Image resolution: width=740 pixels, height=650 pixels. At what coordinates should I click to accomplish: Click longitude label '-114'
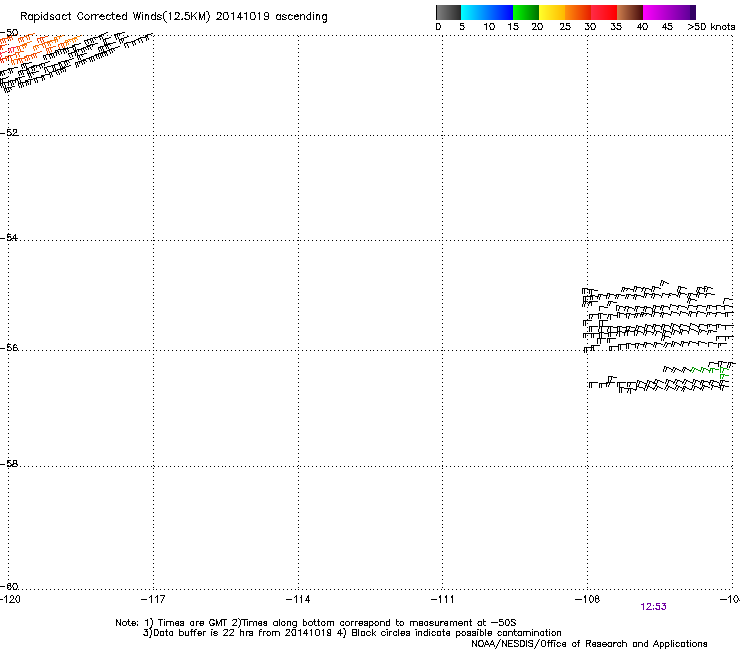coord(298,599)
